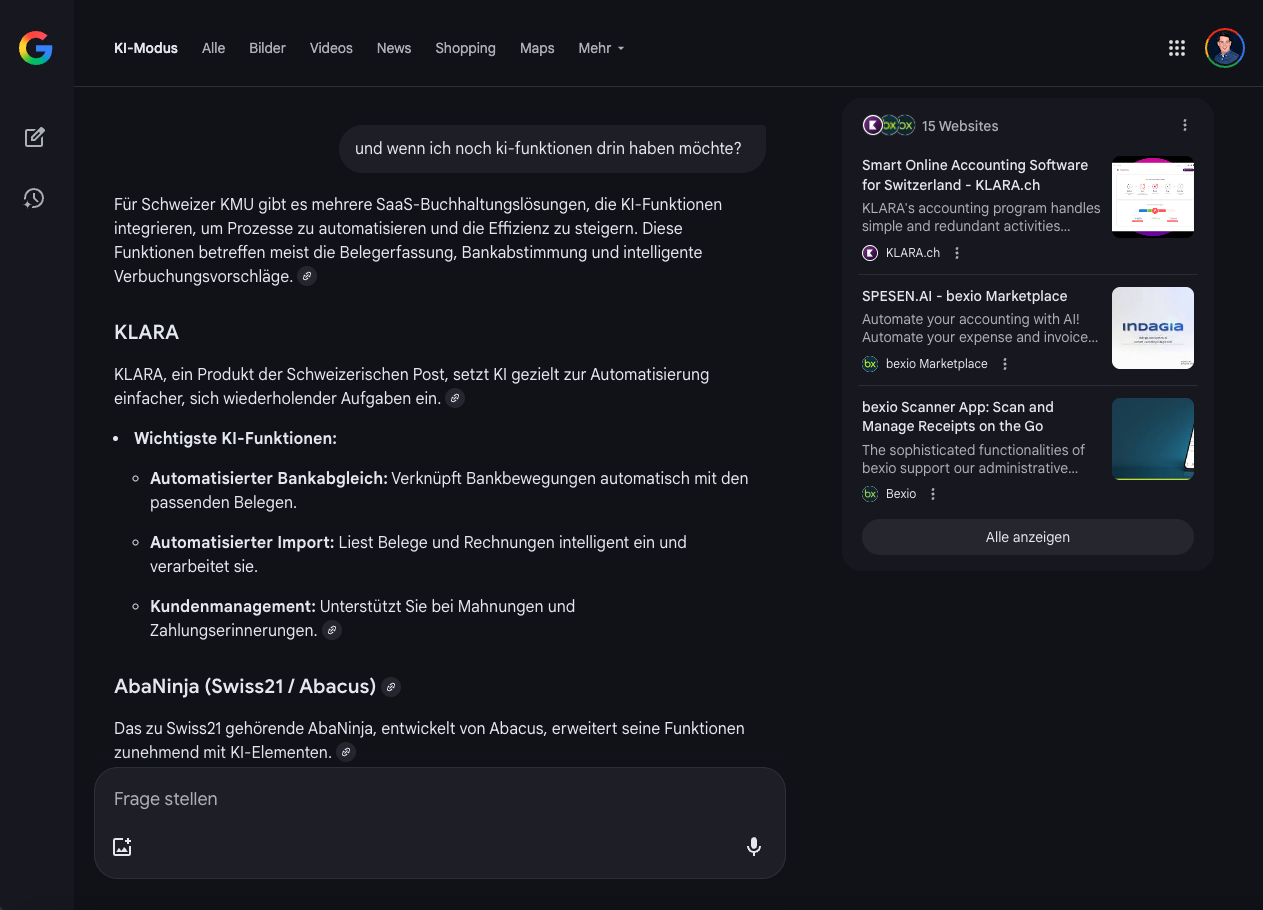Open Smart Online Accounting Software KLARA link
1263x910 pixels.
(x=975, y=175)
